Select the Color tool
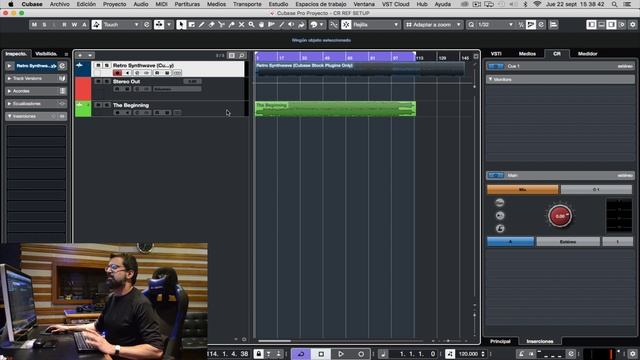 pos(302,24)
